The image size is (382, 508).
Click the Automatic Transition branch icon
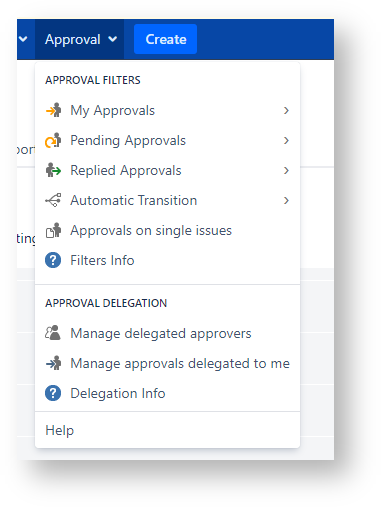(x=53, y=200)
